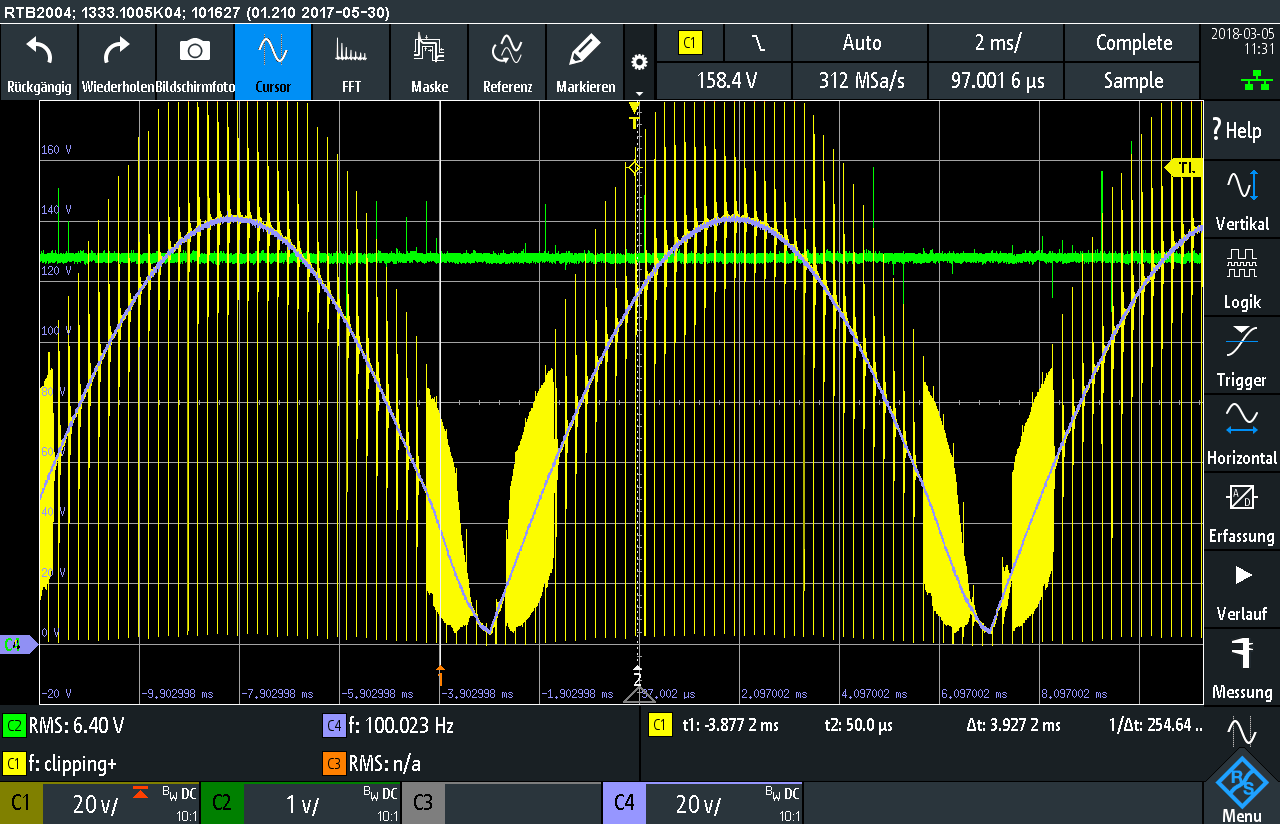Viewport: 1280px width, 824px height.
Task: Select the falling edge trigger slope
Action: (759, 43)
